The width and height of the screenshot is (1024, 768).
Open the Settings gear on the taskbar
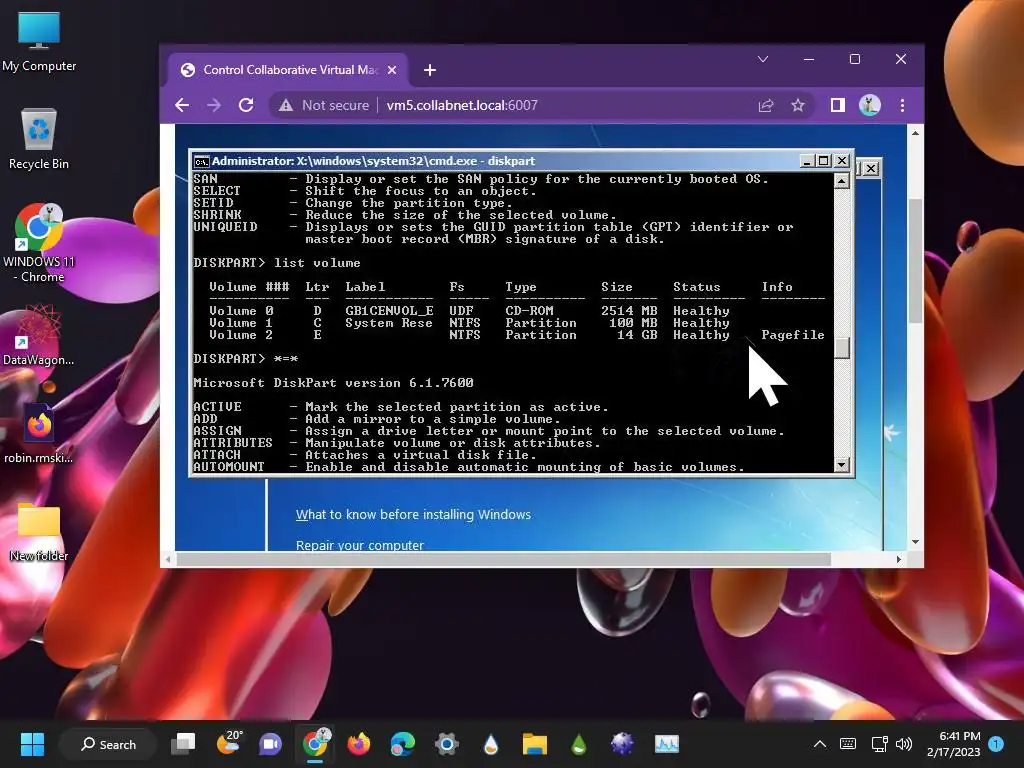click(x=447, y=744)
